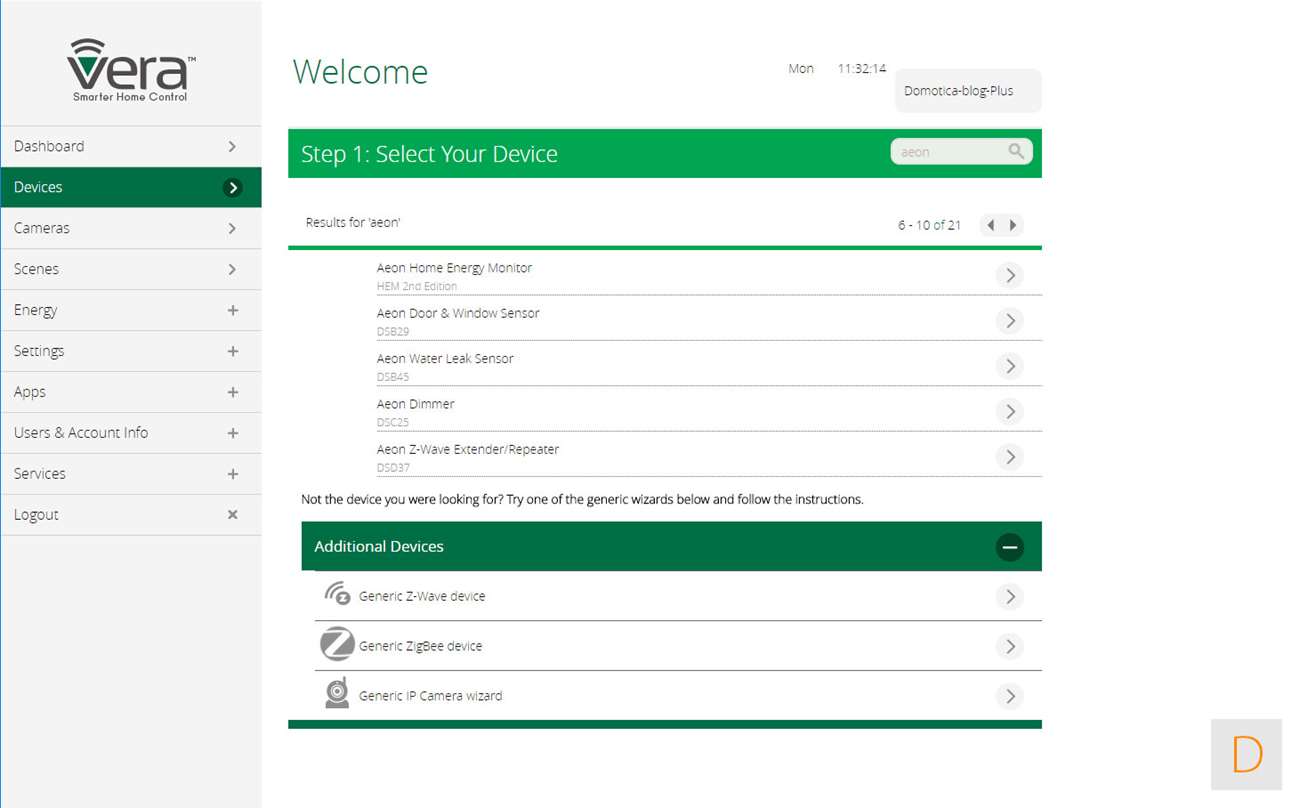Click the 'DSB45' model text
The image size is (1300, 808).
[393, 377]
